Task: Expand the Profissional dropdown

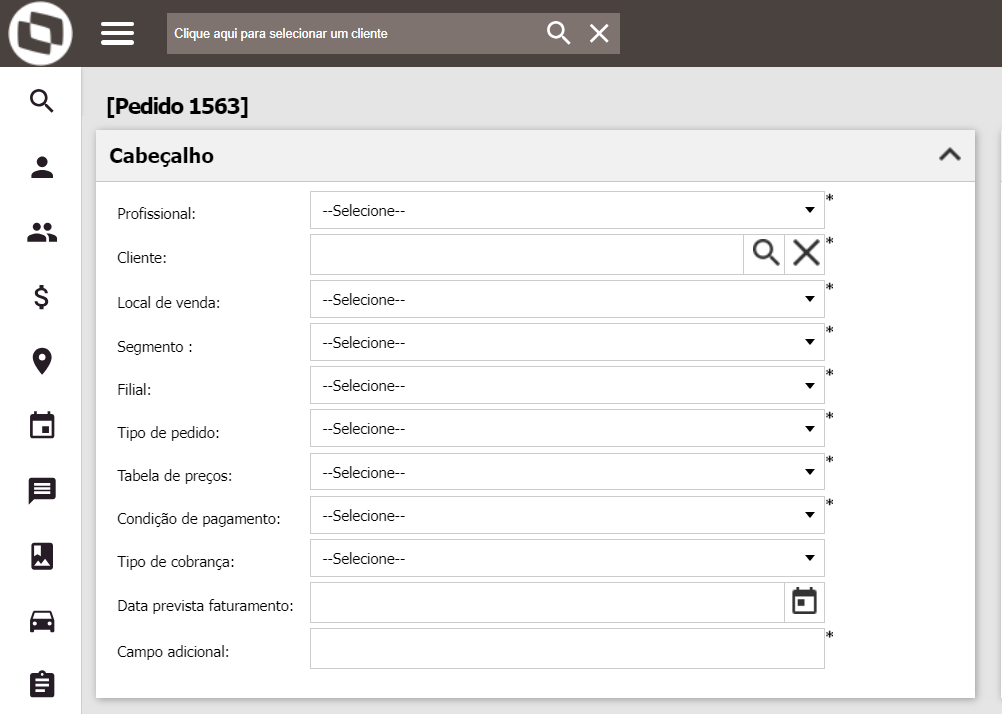Action: [567, 211]
